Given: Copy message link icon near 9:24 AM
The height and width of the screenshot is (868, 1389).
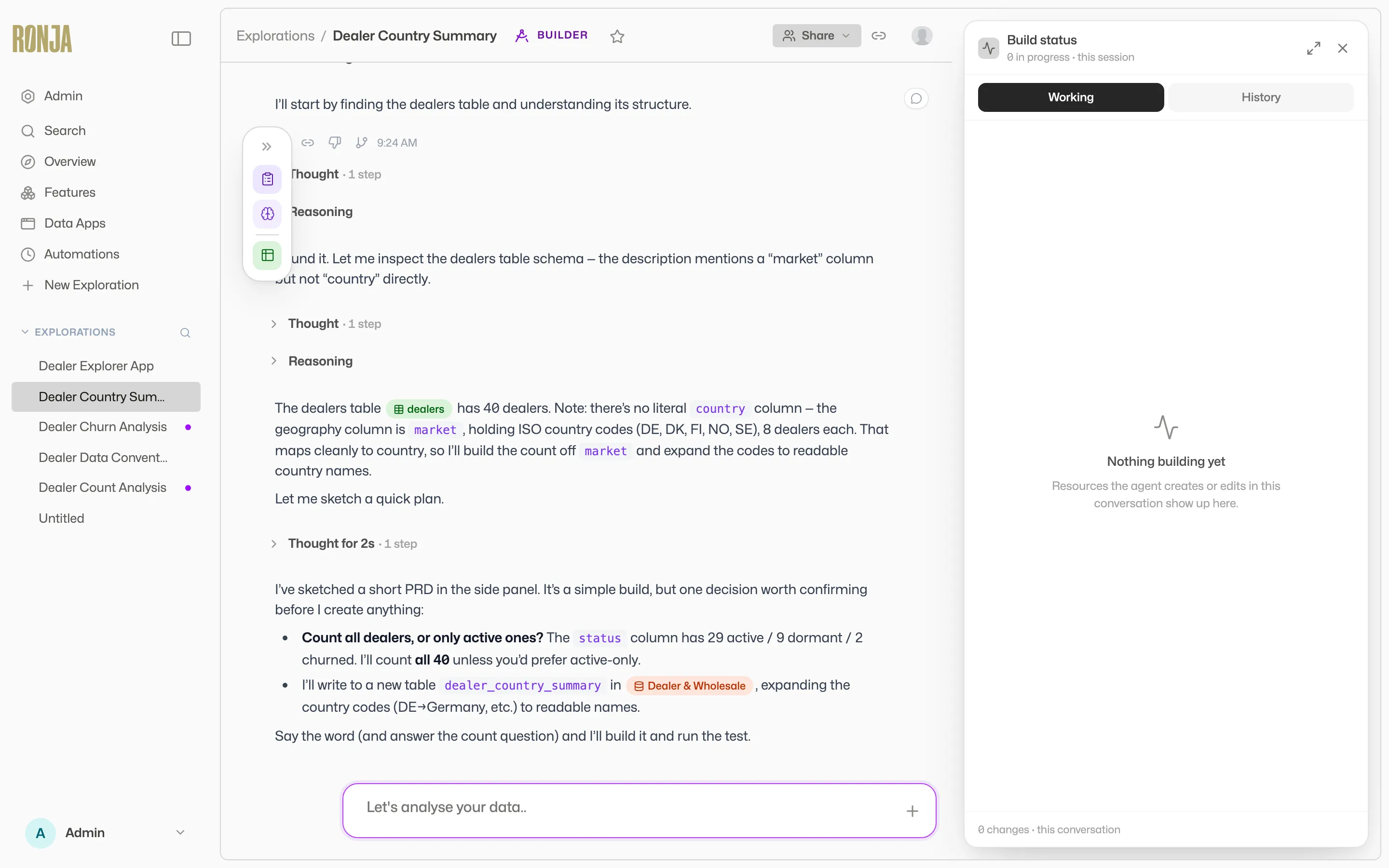Looking at the screenshot, I should pos(308,142).
